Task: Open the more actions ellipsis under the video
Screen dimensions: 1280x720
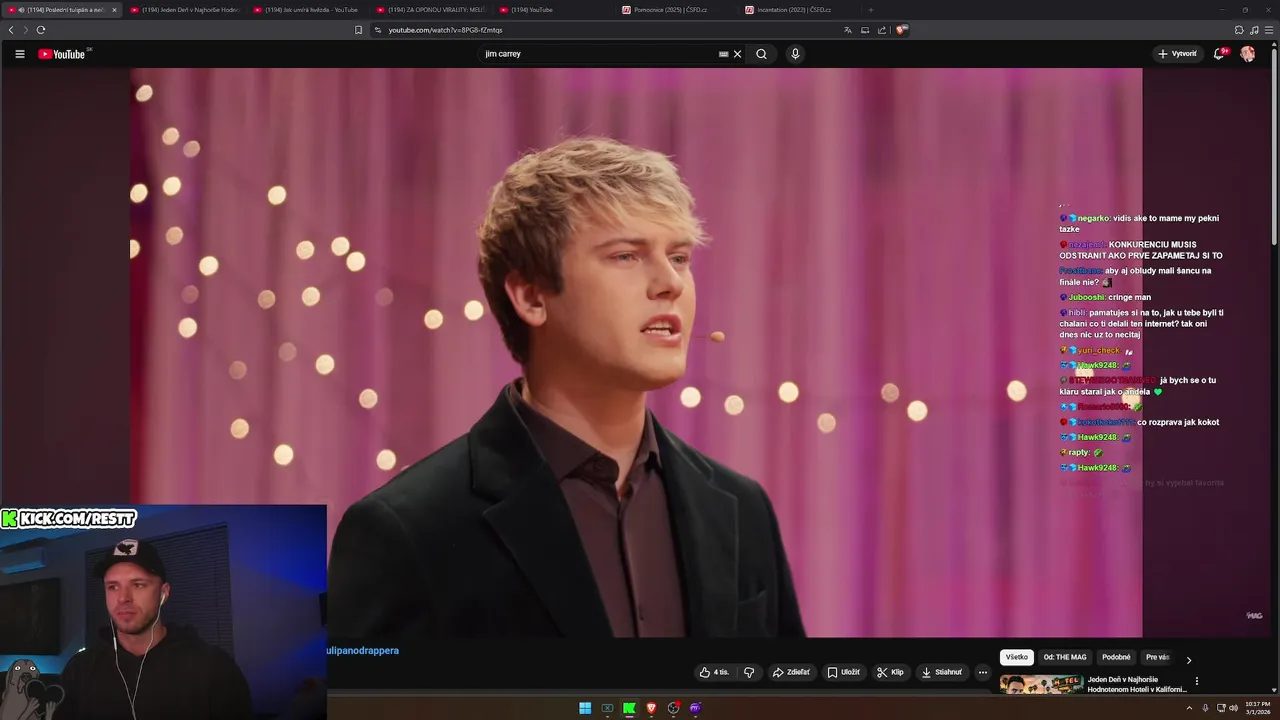Action: point(983,672)
